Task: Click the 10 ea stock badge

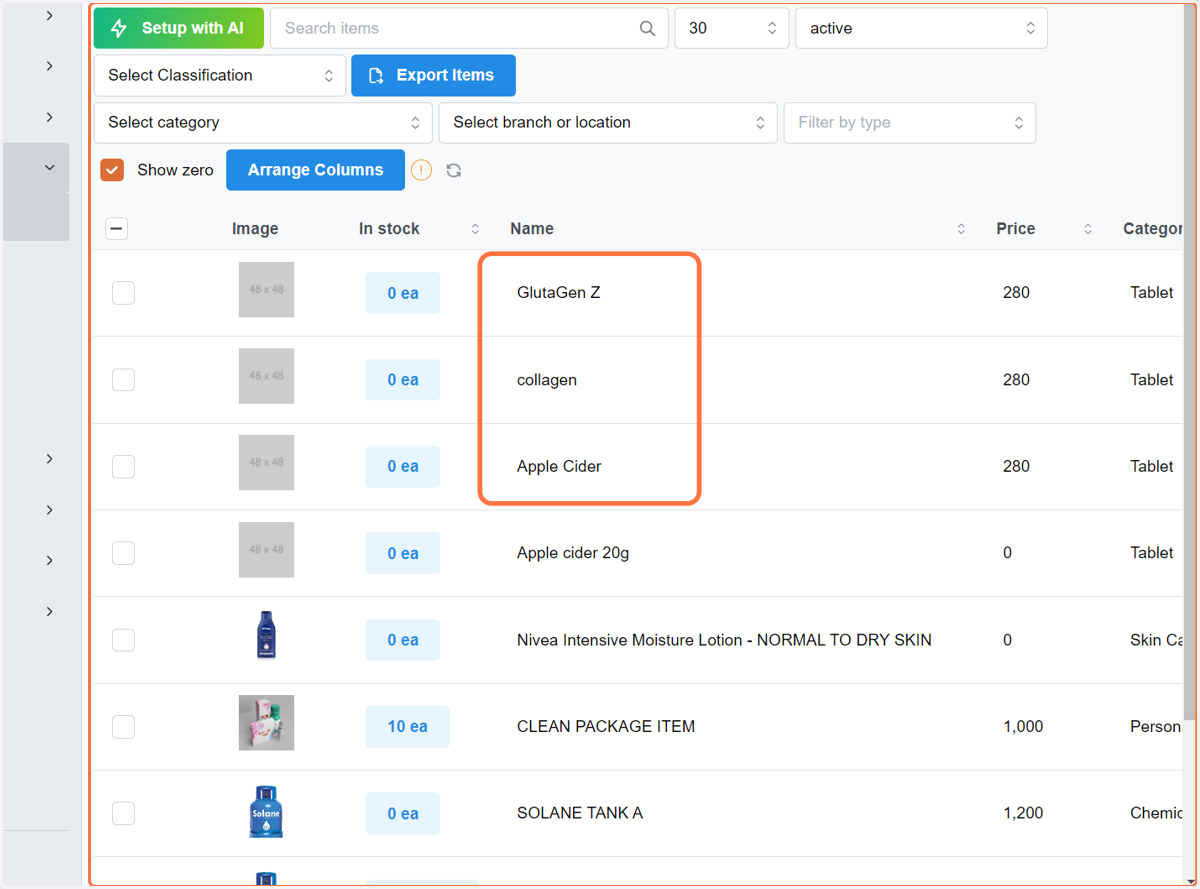Action: coord(408,726)
